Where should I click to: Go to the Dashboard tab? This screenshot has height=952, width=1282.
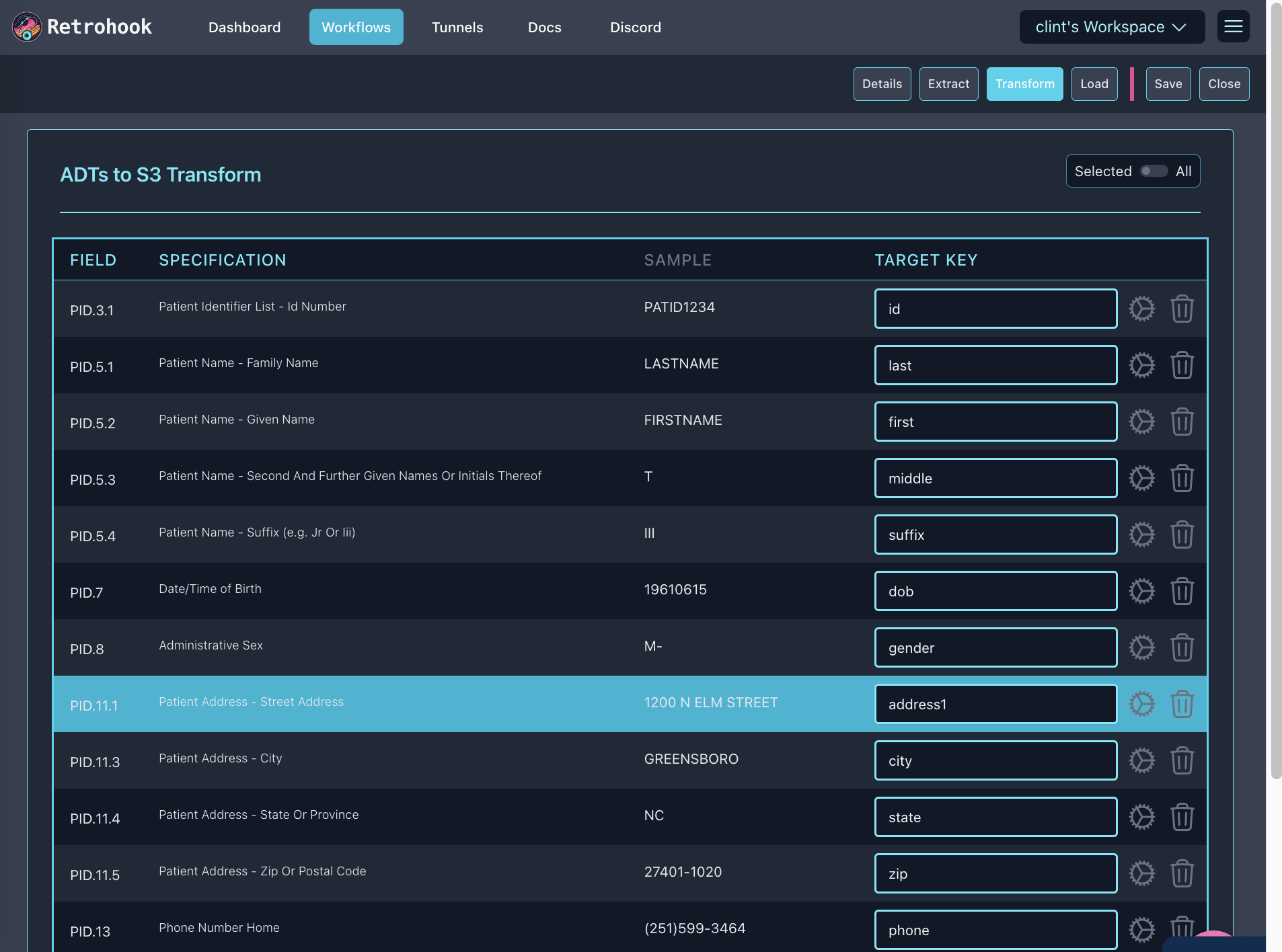click(x=244, y=27)
